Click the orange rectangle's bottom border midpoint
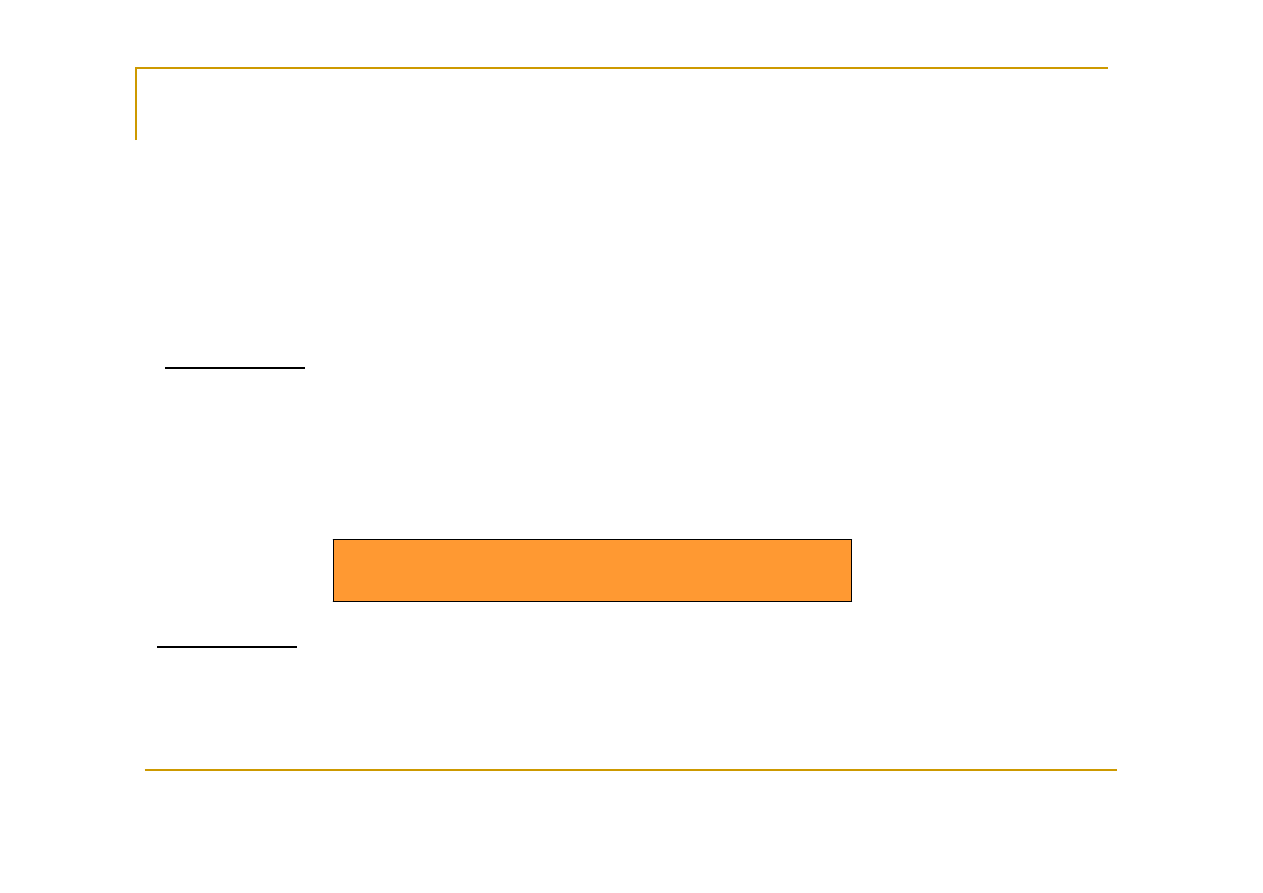Viewport: 1263px width, 893px height. coord(592,601)
